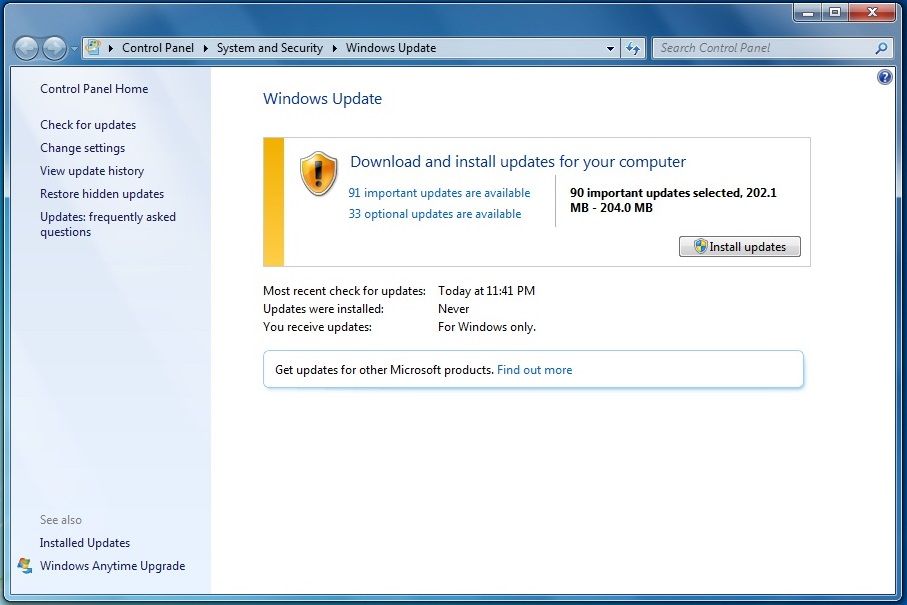Expand the arrow after Control Panel breadcrumb
Viewport: 907px width, 605px height.
(x=205, y=48)
